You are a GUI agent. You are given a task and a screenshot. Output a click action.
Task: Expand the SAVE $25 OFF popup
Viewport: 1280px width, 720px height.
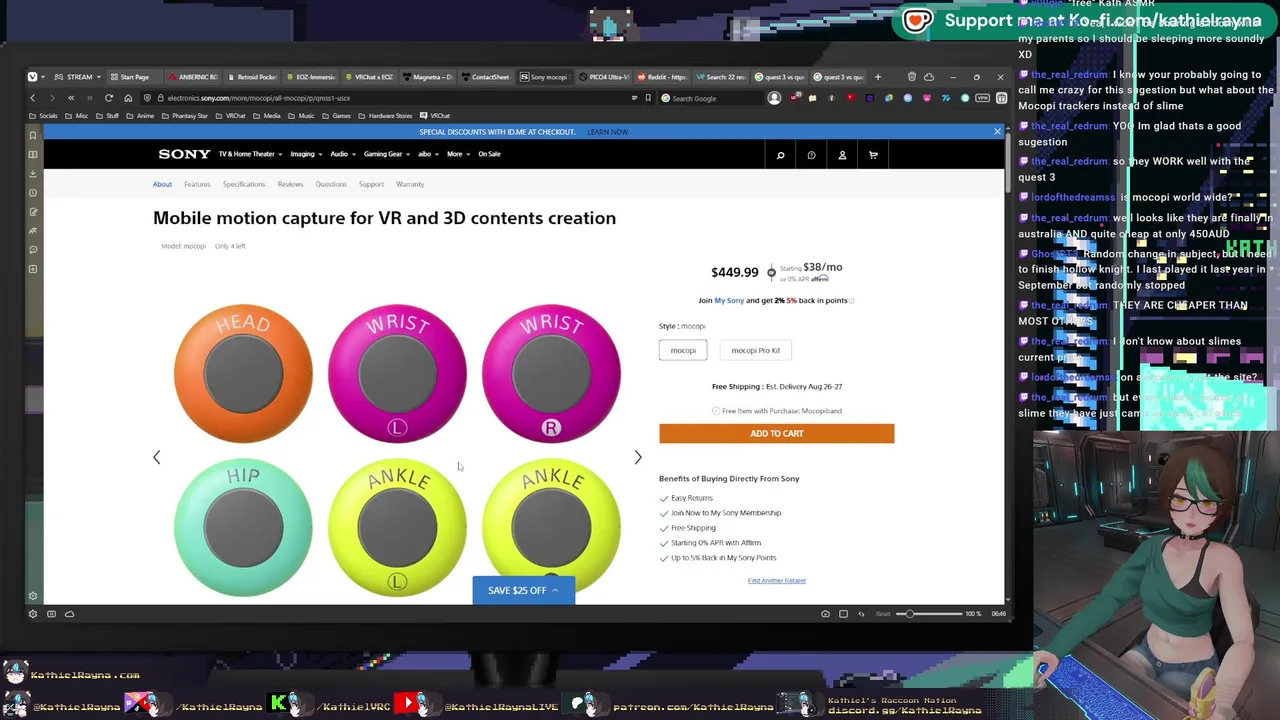(x=523, y=590)
